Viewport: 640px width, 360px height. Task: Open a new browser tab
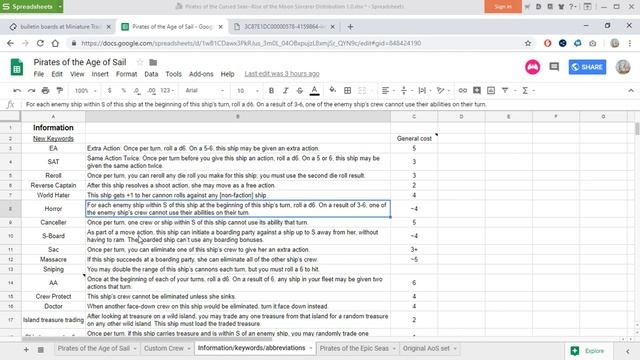point(350,27)
